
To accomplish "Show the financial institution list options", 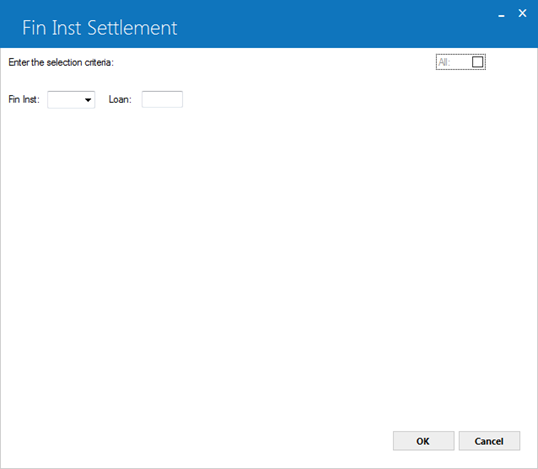I will click(x=88, y=100).
